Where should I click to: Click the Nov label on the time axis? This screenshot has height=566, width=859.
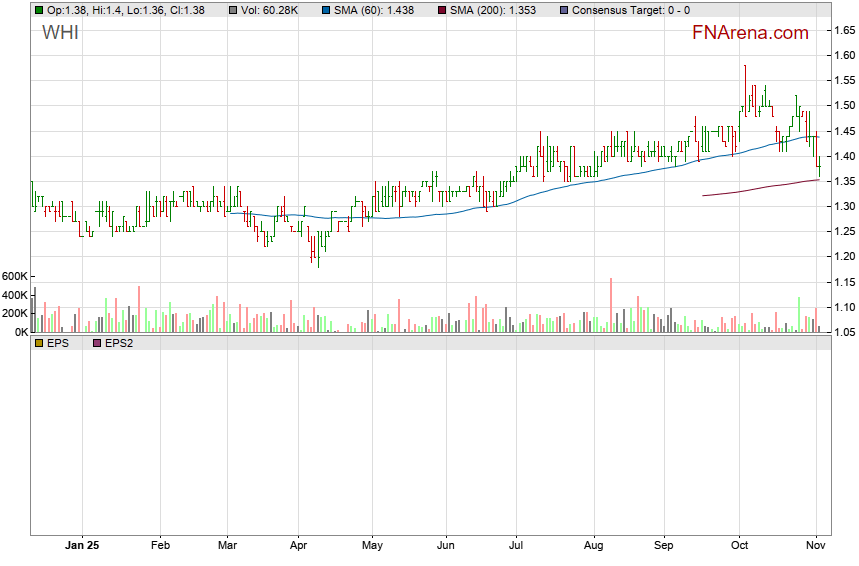(816, 546)
